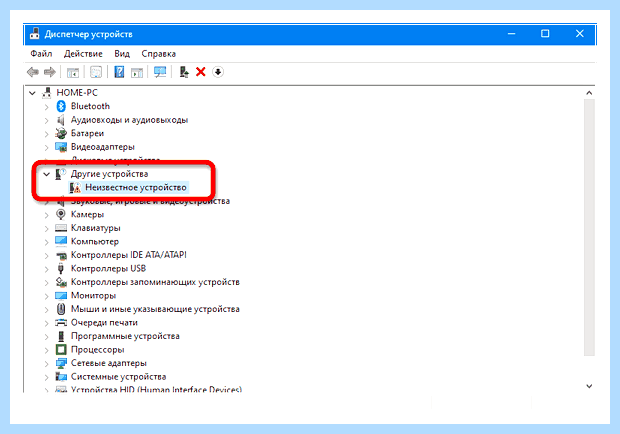Open the Справка menu
The height and width of the screenshot is (434, 620).
[x=159, y=54]
